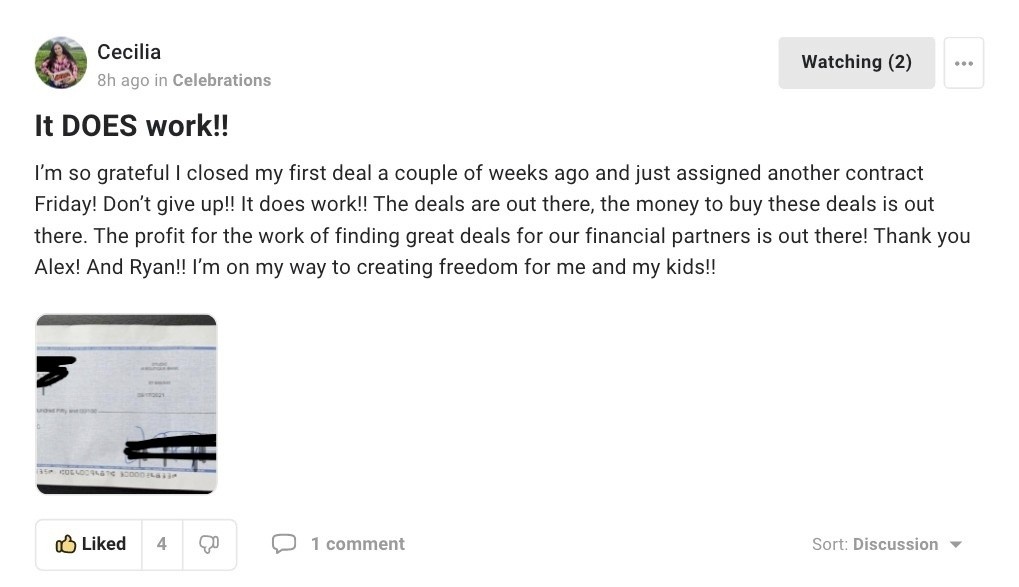Open the three-dot more options menu
This screenshot has height=587, width=1019.
tap(964, 63)
